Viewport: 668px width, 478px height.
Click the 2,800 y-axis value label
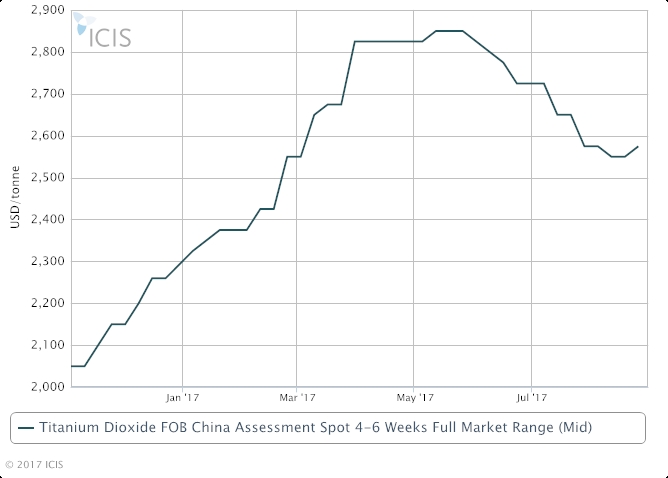click(49, 52)
